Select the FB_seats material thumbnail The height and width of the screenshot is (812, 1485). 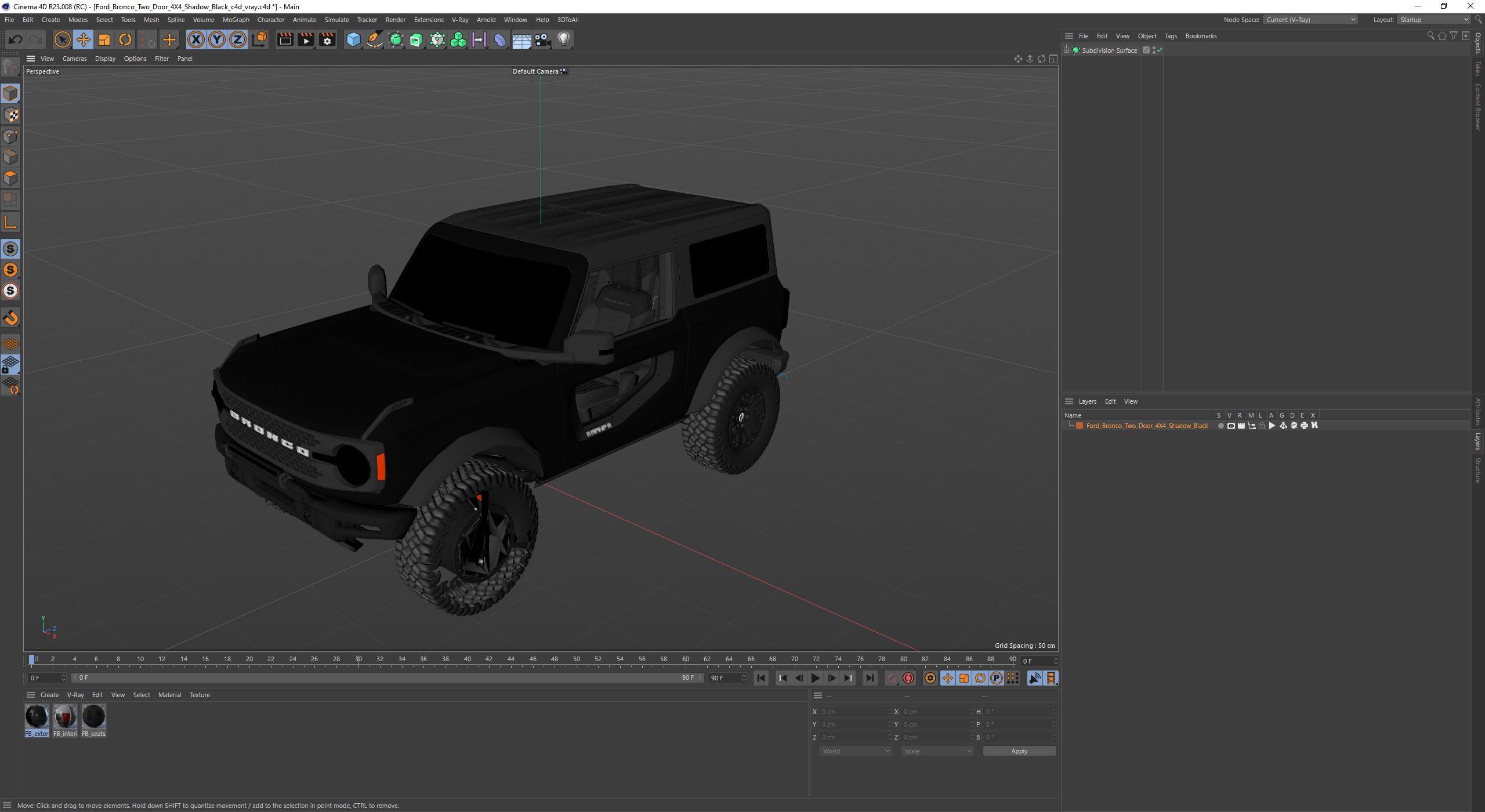[x=93, y=720]
